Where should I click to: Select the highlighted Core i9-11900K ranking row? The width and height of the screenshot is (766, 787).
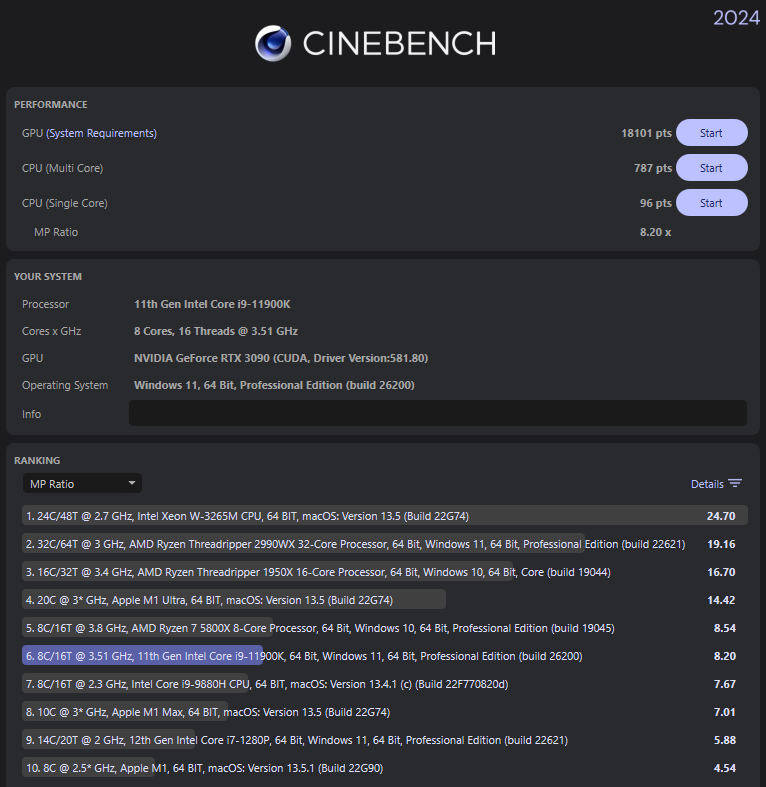[x=385, y=655]
